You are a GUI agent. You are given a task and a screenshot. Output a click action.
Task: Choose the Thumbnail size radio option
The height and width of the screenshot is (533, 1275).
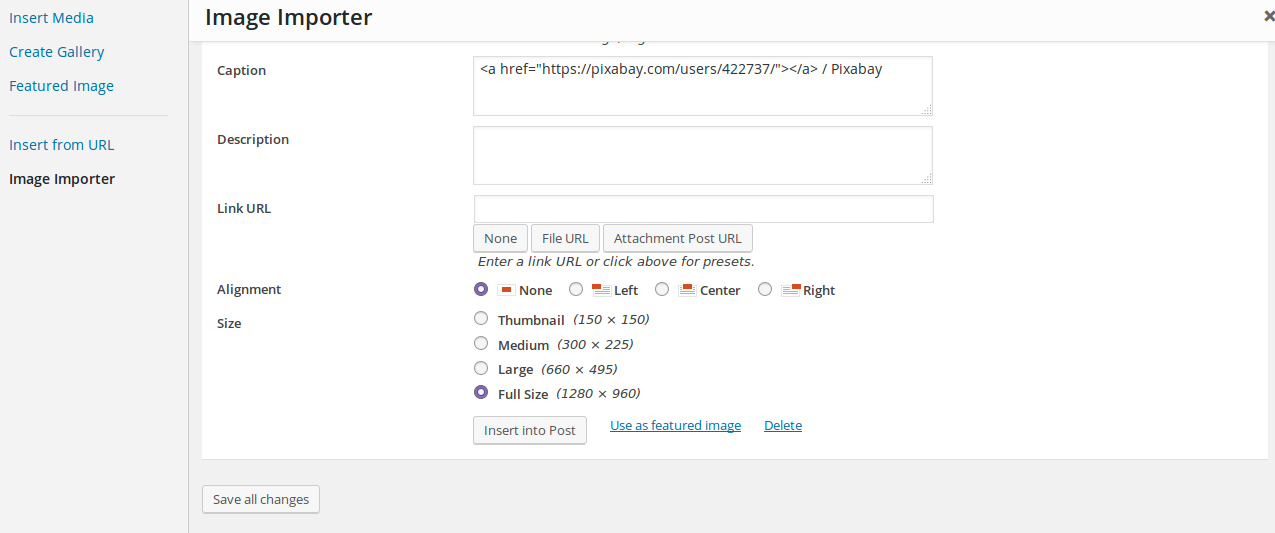tap(481, 319)
